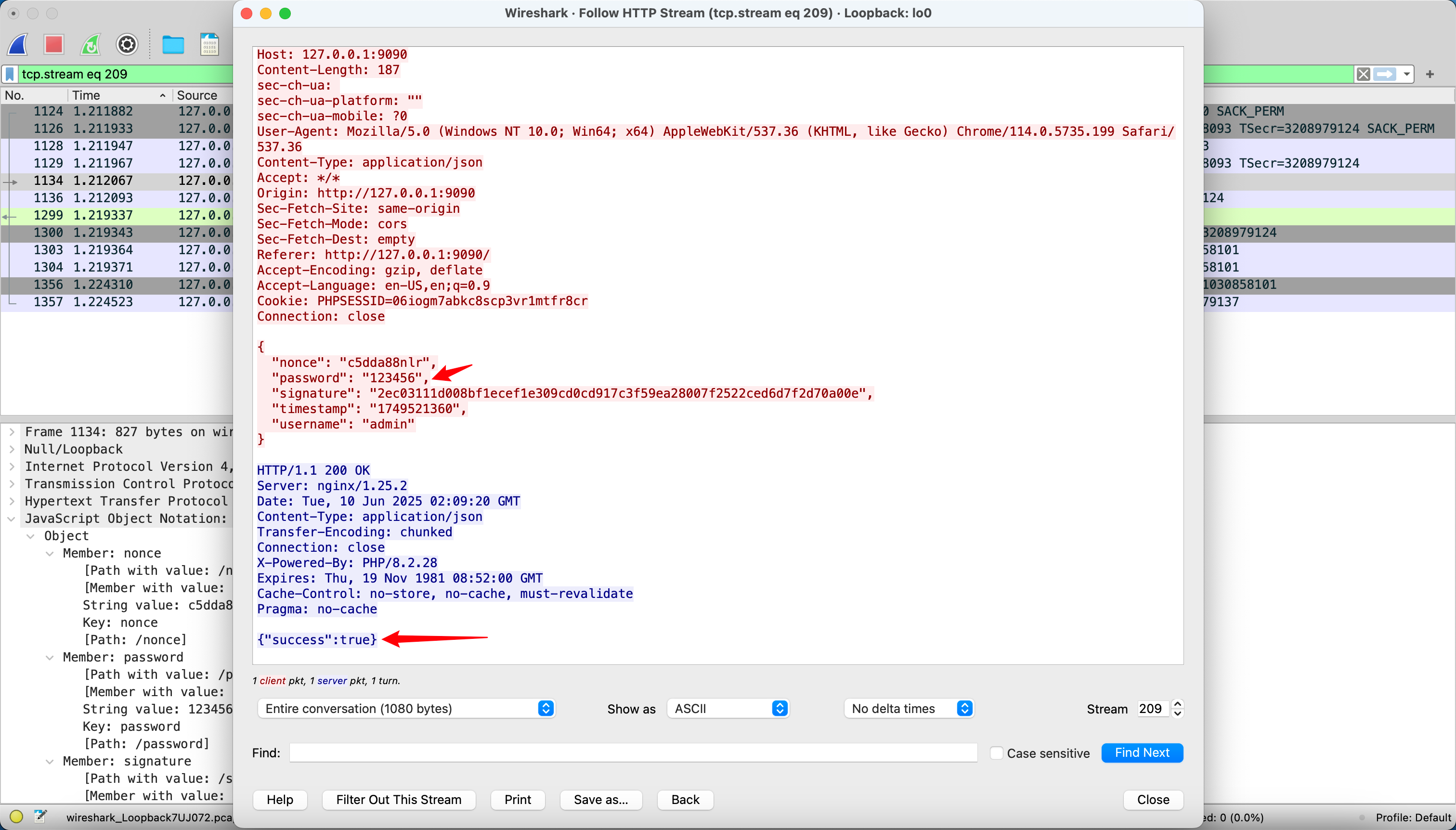The height and width of the screenshot is (830, 1456).
Task: Click Filter Out This Stream
Action: 399,799
